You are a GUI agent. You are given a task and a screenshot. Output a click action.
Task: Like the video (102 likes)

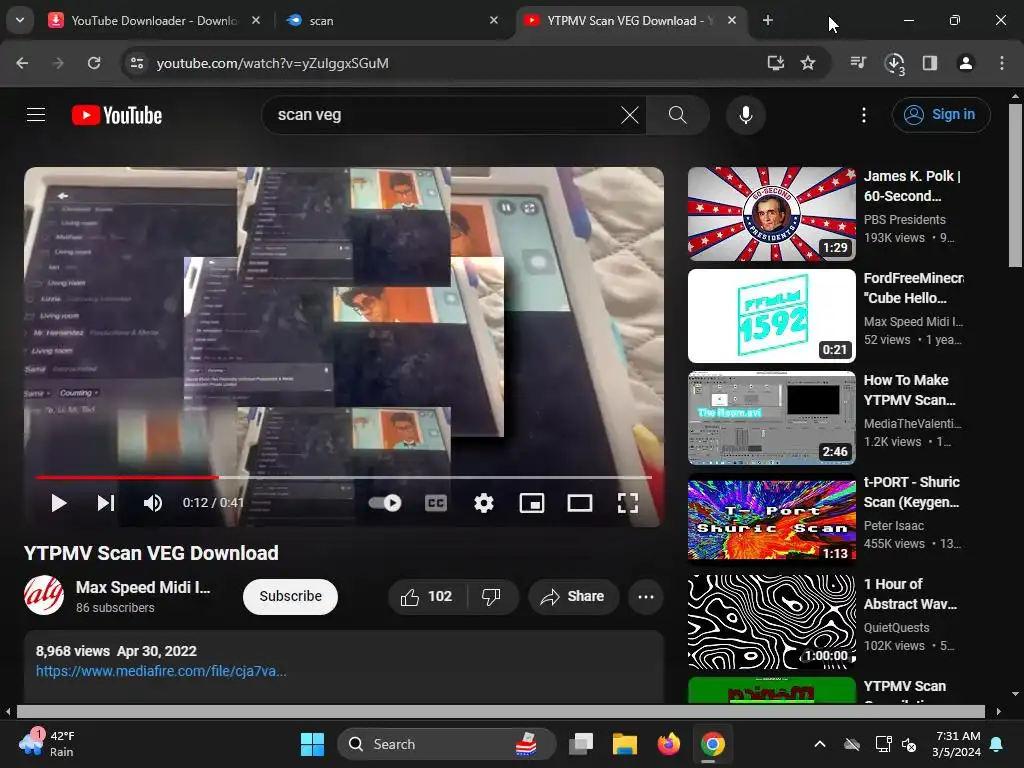(428, 596)
